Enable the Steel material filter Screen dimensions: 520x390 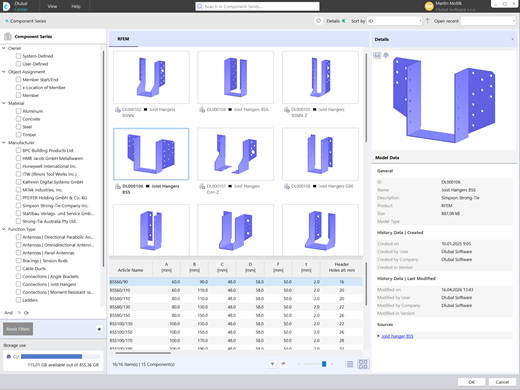[x=18, y=127]
